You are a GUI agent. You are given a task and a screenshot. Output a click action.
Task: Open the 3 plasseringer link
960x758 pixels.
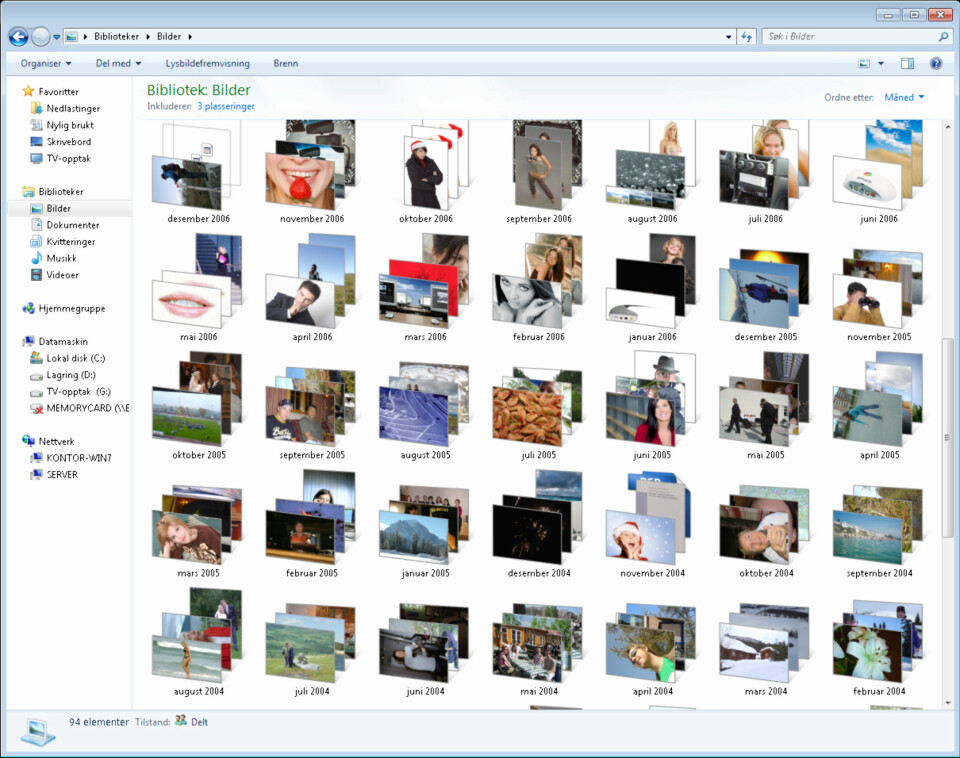tap(226, 106)
